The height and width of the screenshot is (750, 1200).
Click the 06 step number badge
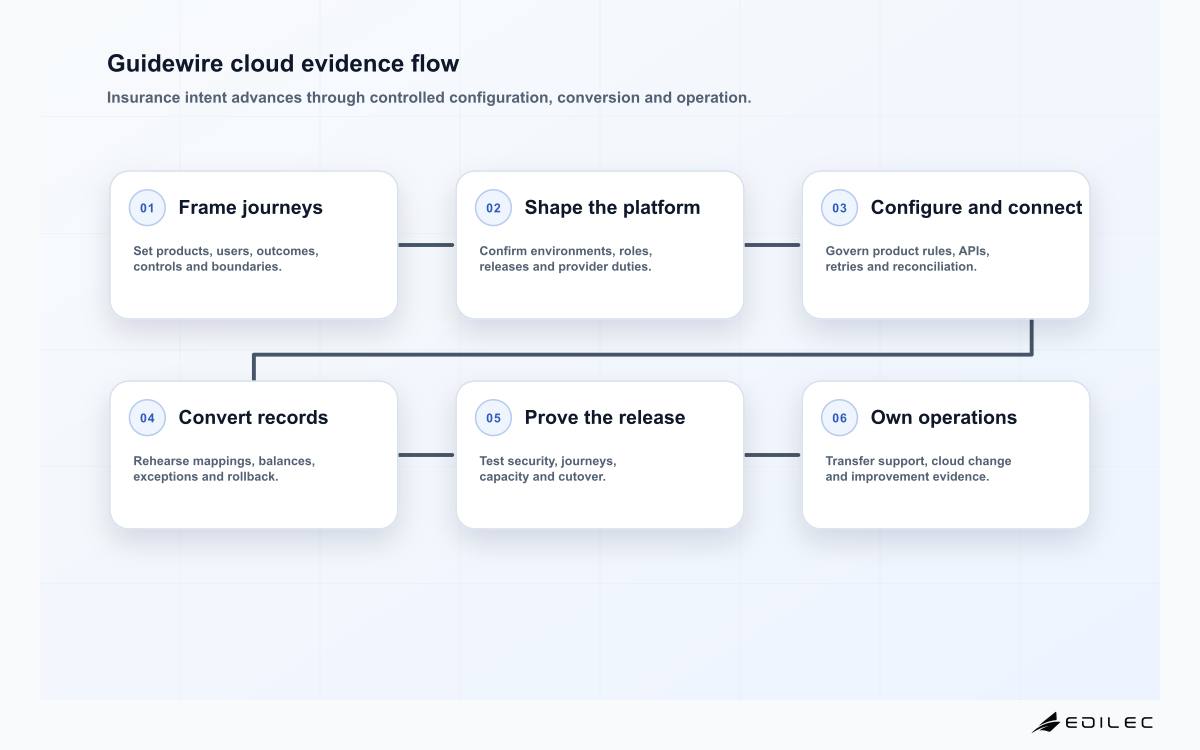point(839,418)
